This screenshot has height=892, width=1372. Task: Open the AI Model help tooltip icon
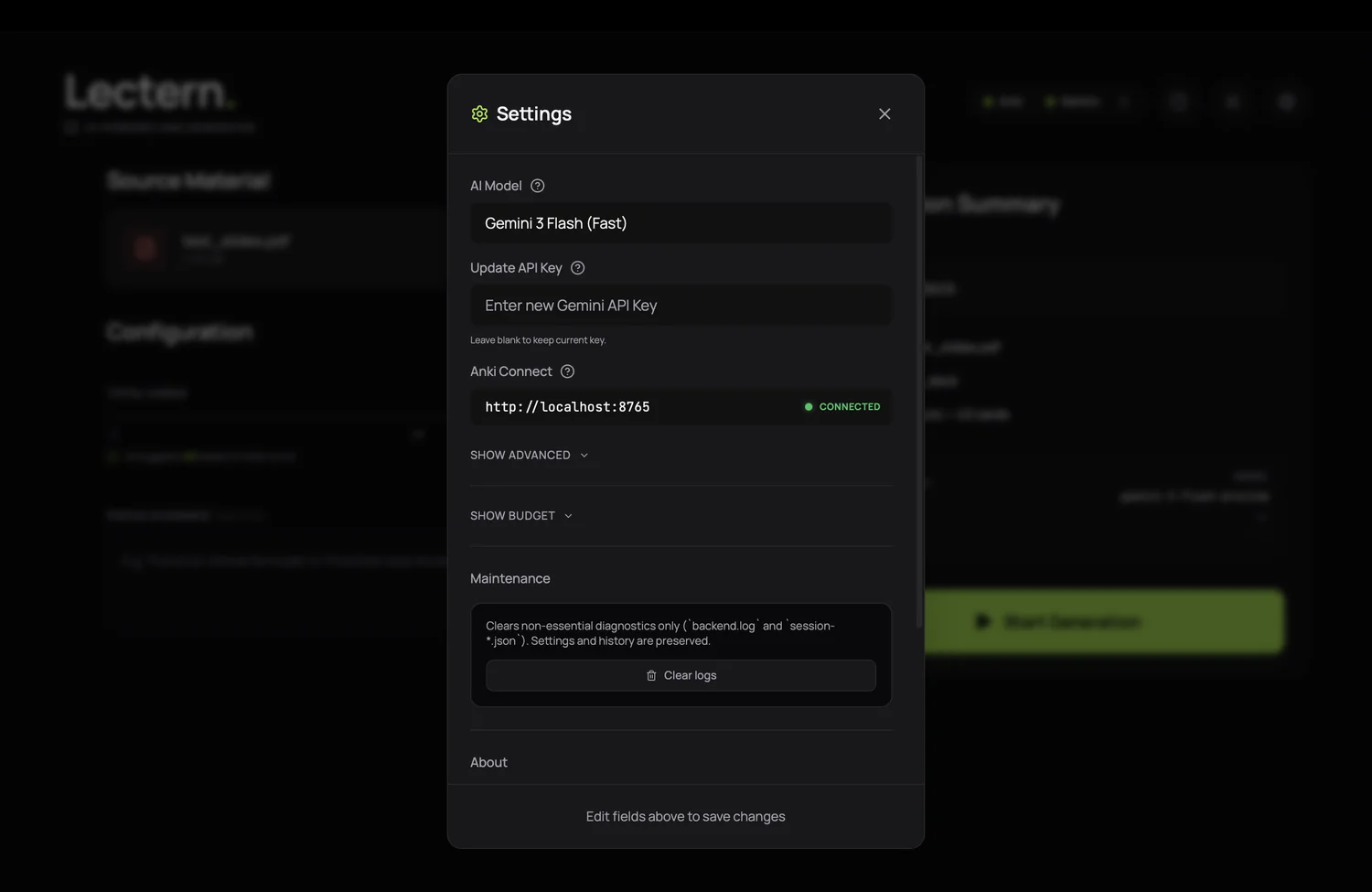point(538,186)
